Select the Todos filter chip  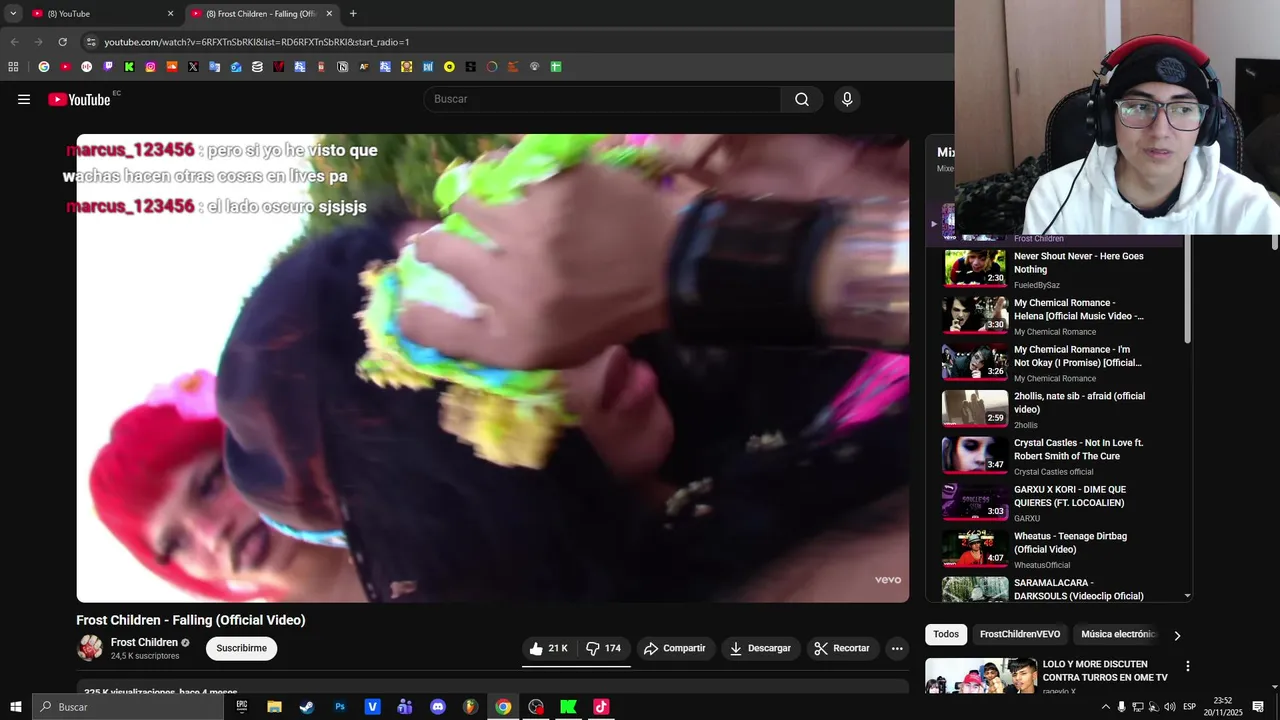(x=946, y=634)
